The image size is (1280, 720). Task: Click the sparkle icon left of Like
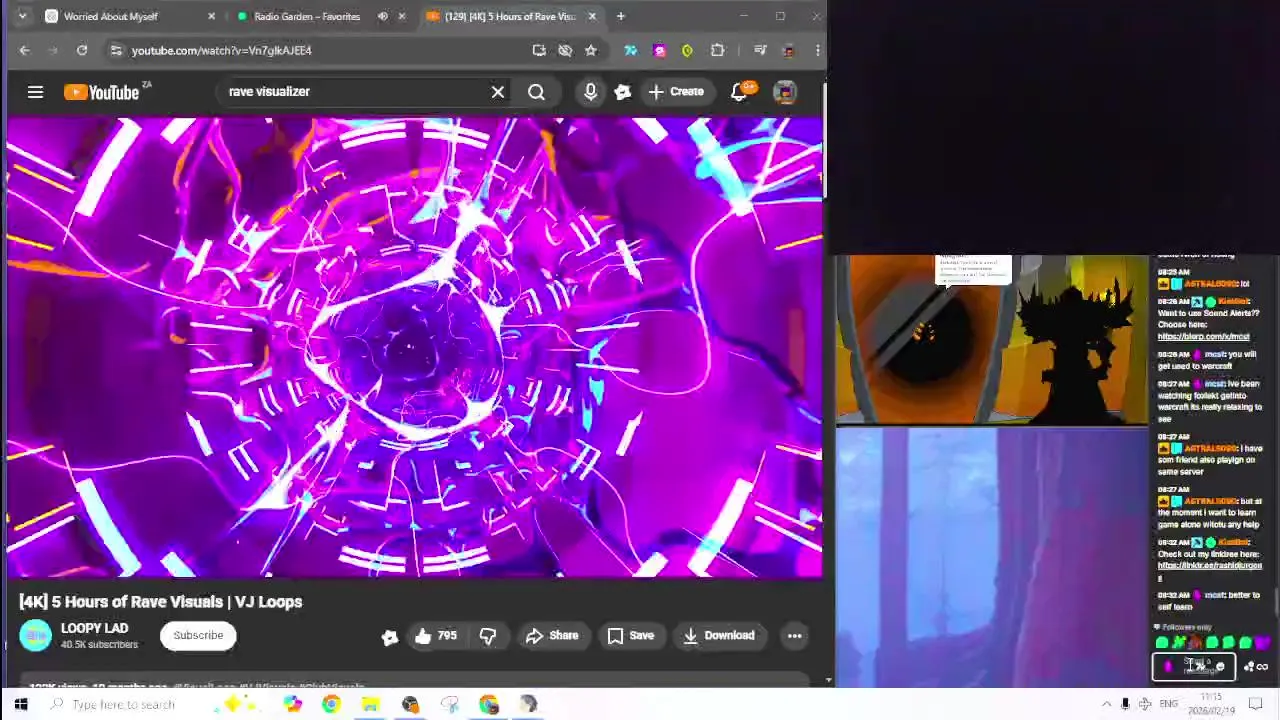pos(390,637)
